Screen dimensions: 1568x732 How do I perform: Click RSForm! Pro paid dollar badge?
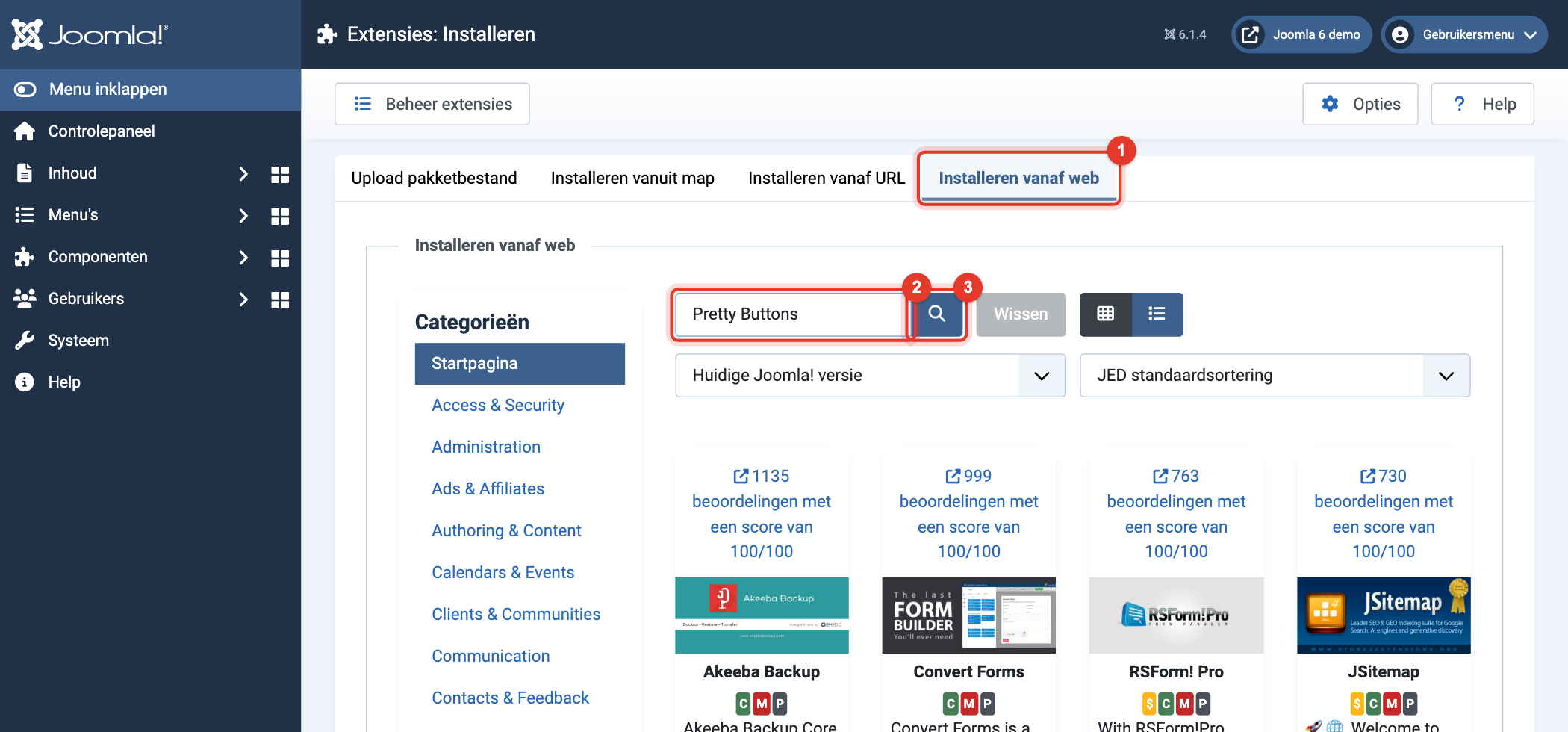pyautogui.click(x=1150, y=704)
